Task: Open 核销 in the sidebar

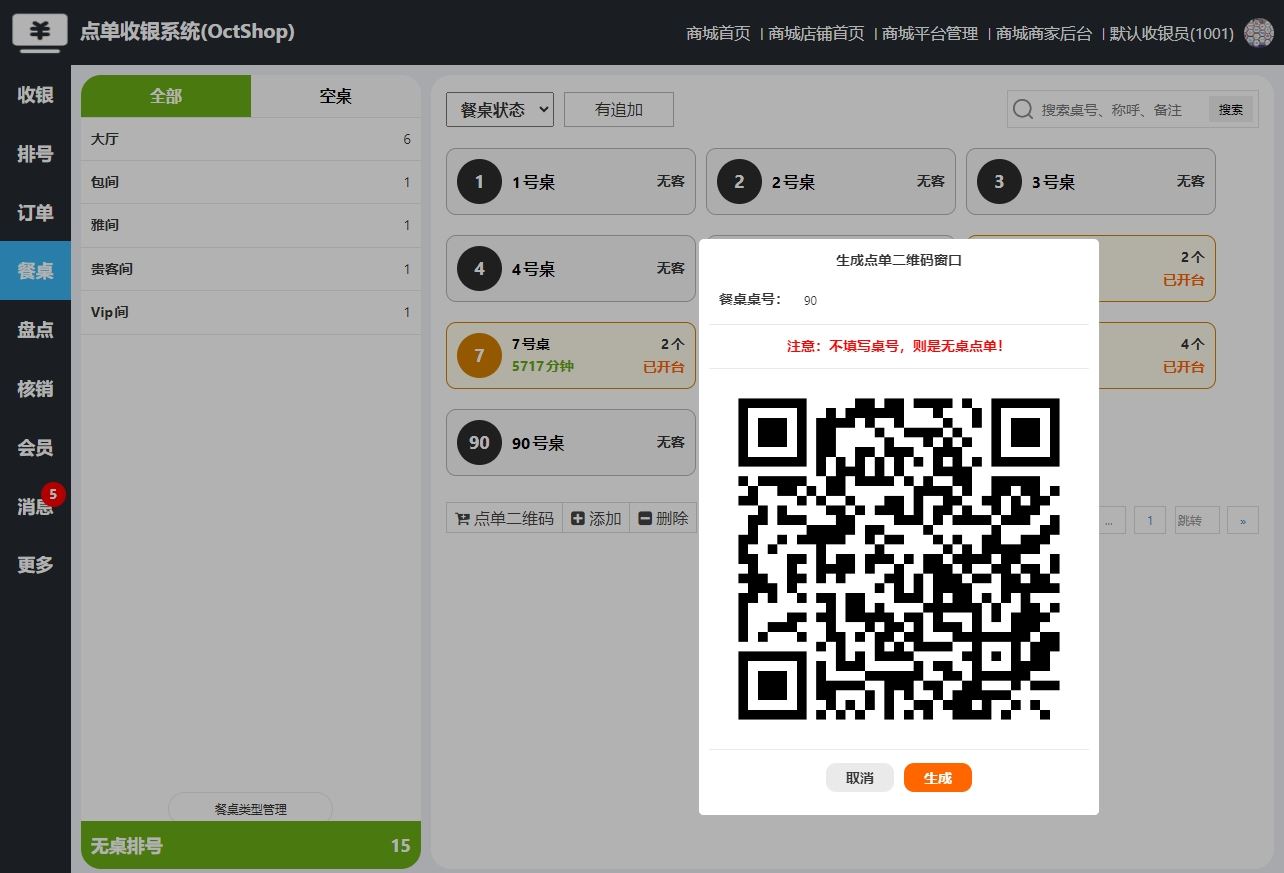Action: point(35,389)
